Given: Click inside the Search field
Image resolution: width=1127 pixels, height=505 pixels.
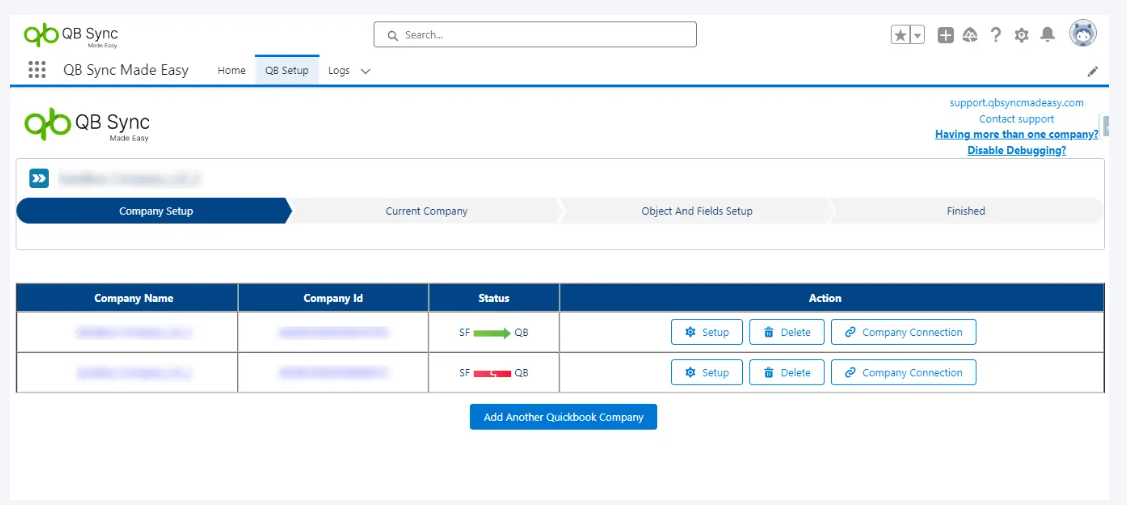Looking at the screenshot, I should click(x=535, y=34).
